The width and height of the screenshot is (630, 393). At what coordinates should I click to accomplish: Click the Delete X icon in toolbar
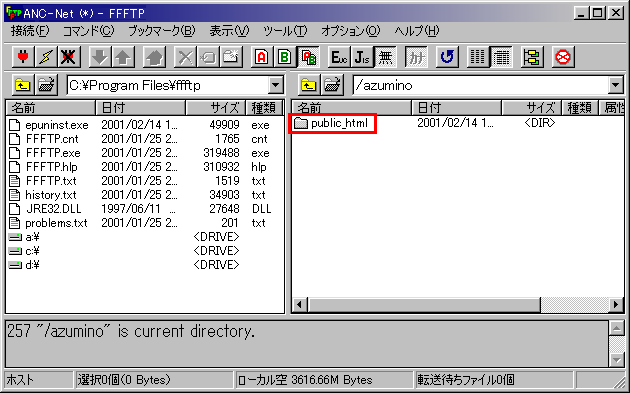click(185, 57)
